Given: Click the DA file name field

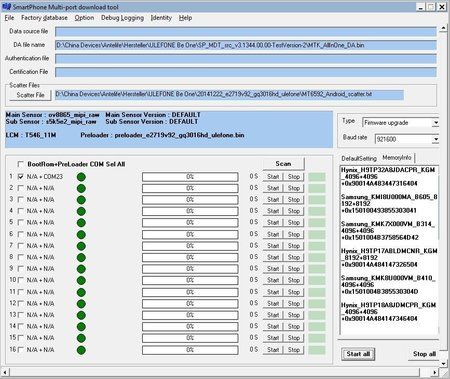Looking at the screenshot, I should pyautogui.click(x=246, y=45).
